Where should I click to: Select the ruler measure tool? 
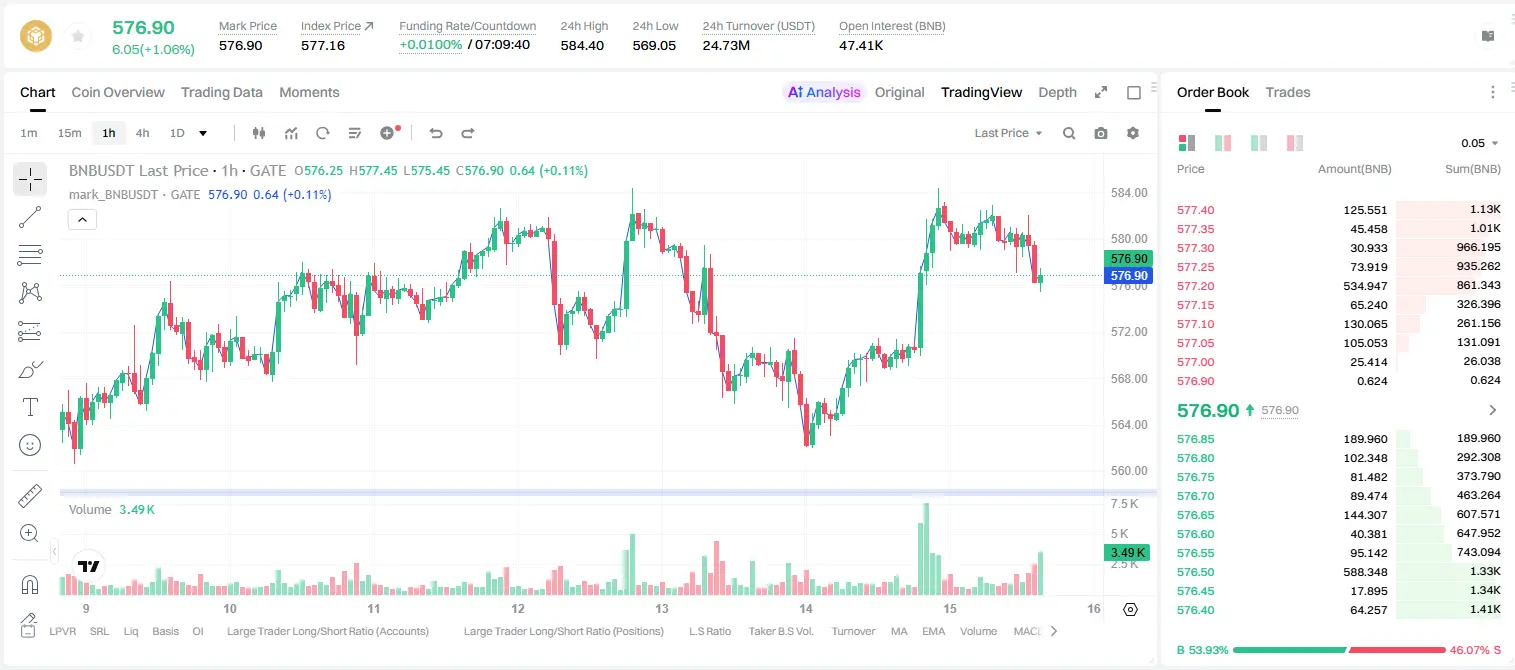coord(30,495)
